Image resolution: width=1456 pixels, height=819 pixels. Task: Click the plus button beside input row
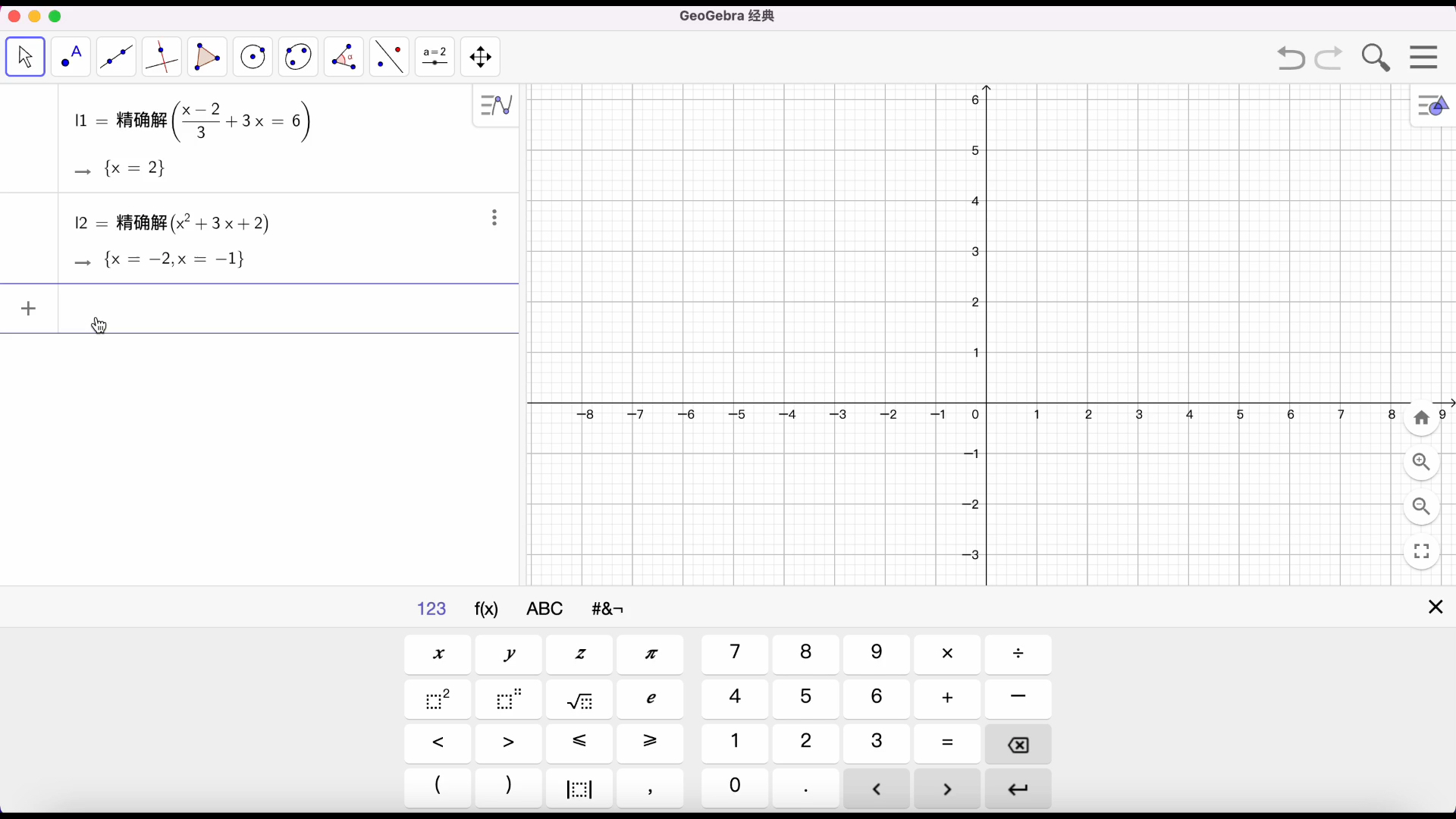click(28, 309)
